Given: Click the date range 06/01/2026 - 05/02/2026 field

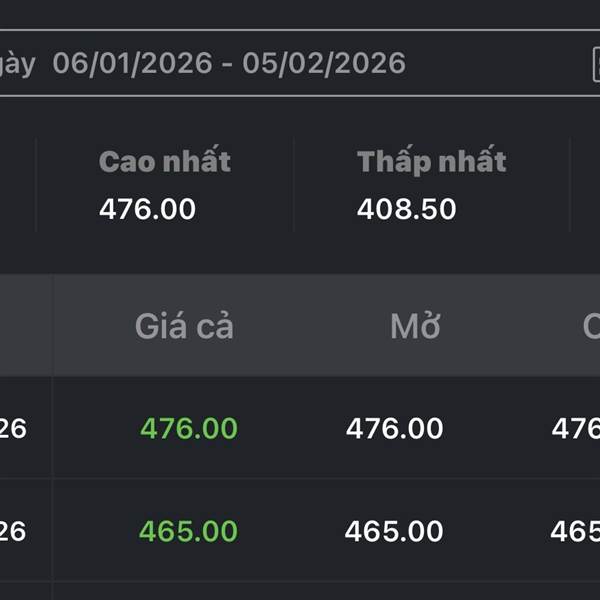Looking at the screenshot, I should click(x=229, y=64).
